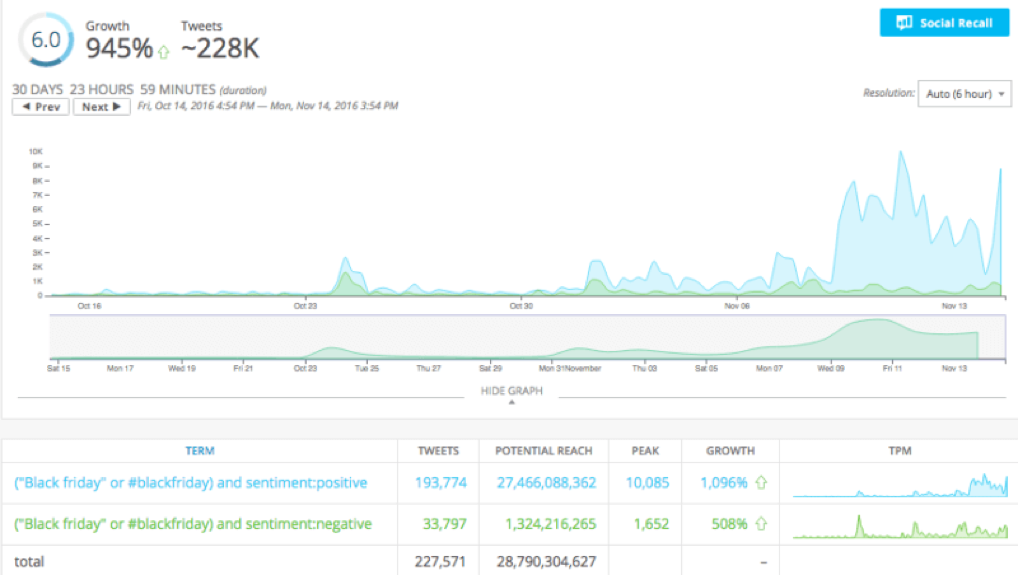Click the up arrow next to 1,096% growth

761,483
